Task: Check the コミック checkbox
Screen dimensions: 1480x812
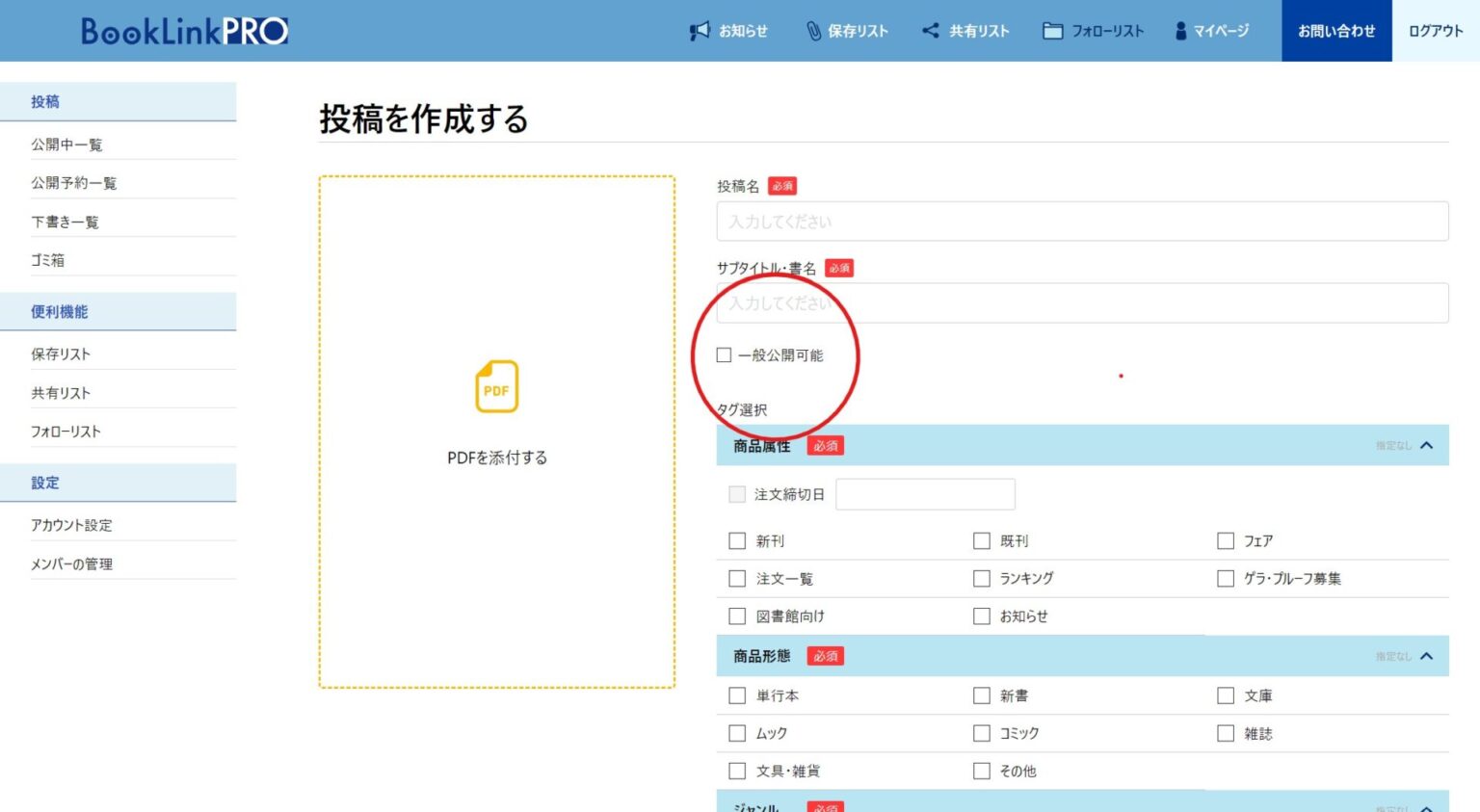Action: click(981, 732)
